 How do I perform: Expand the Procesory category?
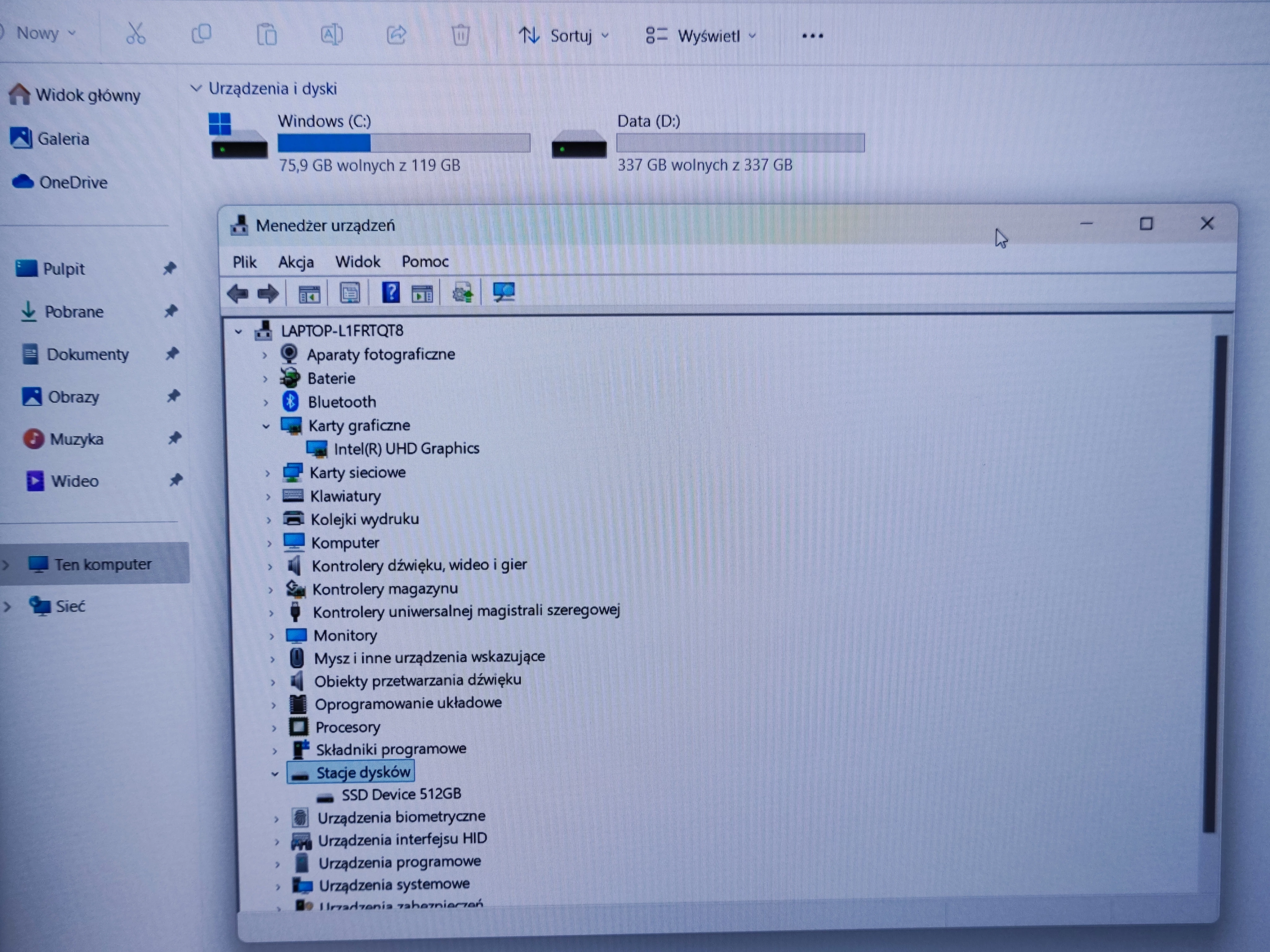coord(274,729)
